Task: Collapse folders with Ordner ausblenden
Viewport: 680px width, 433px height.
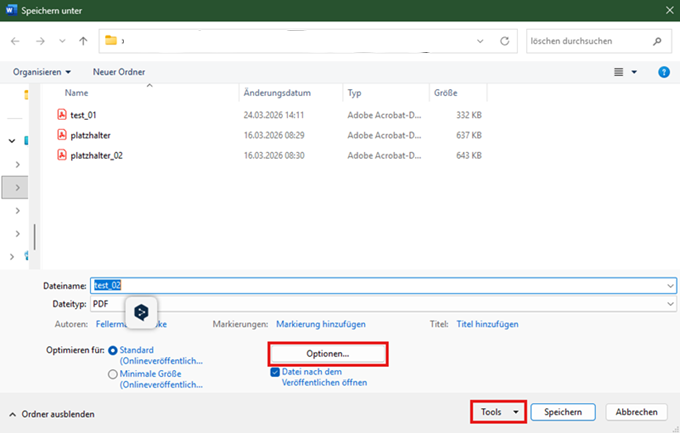Action: 52,414
